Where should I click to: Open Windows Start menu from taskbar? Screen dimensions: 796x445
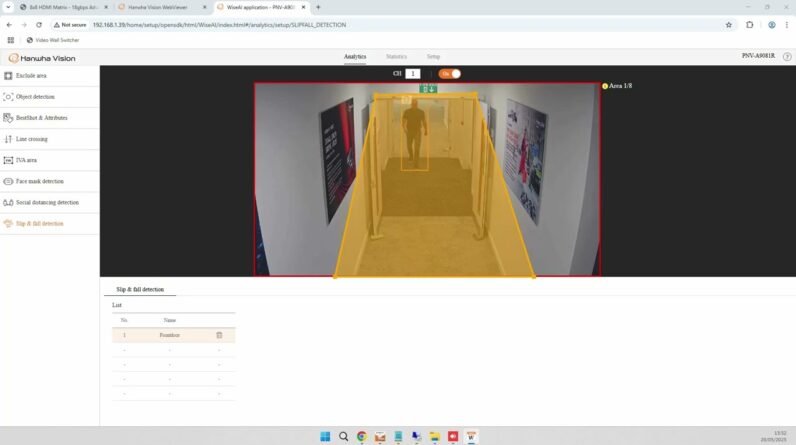(x=325, y=436)
